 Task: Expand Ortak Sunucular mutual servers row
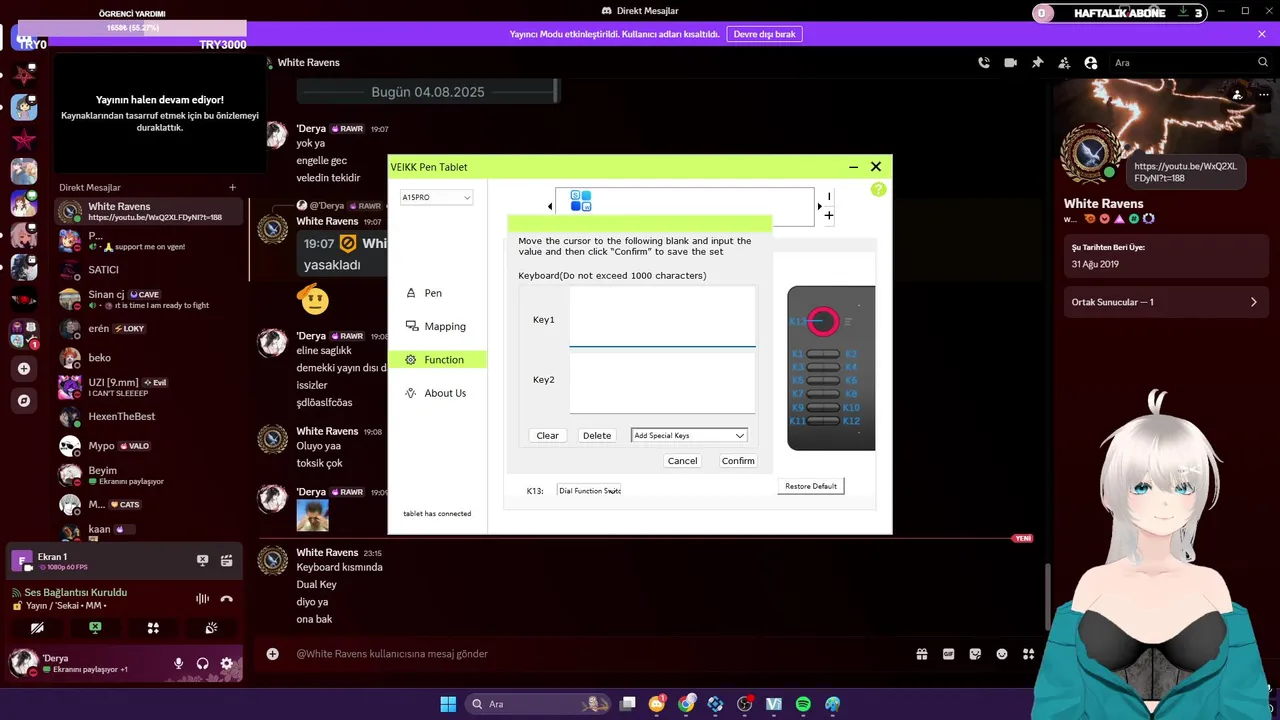pyautogui.click(x=1165, y=302)
